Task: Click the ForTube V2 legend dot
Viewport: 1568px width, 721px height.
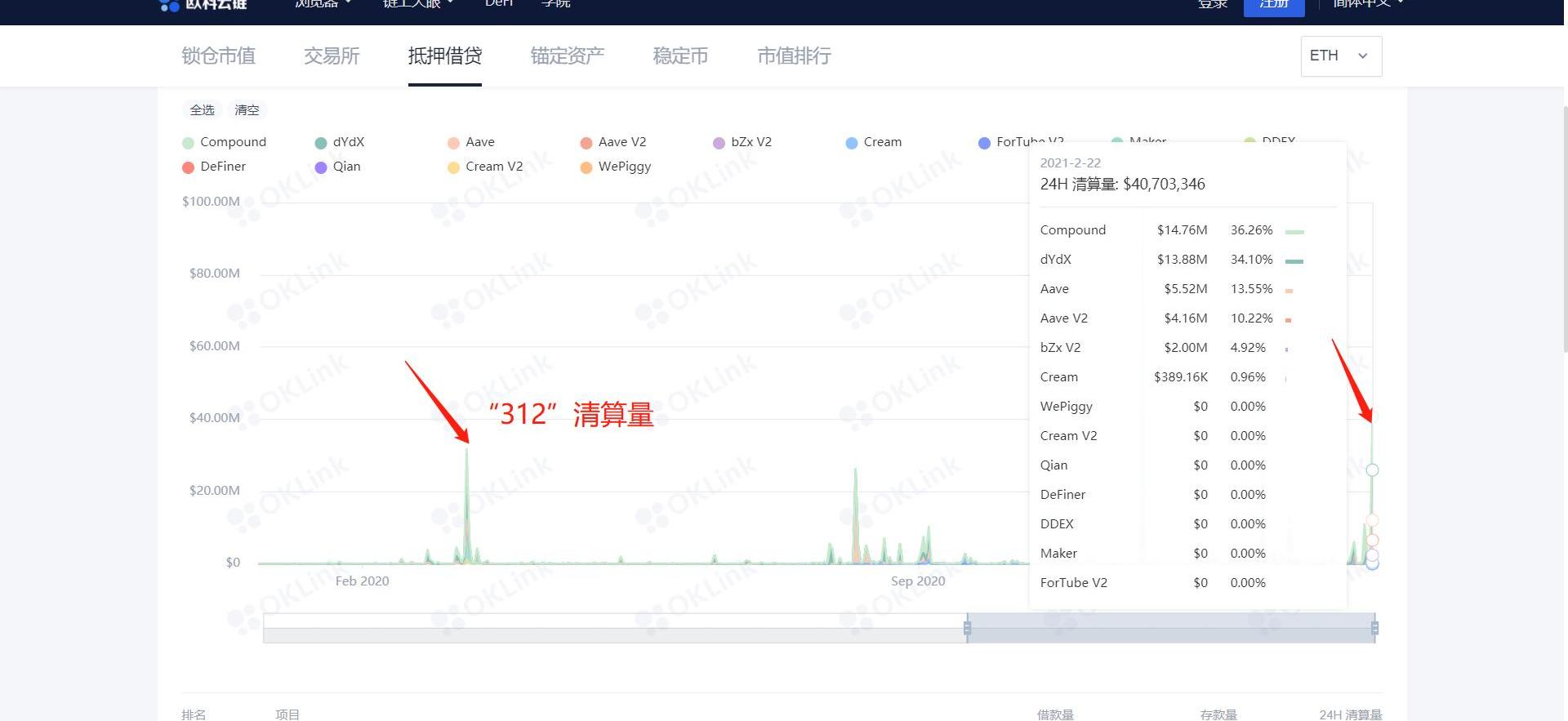Action: (x=984, y=143)
